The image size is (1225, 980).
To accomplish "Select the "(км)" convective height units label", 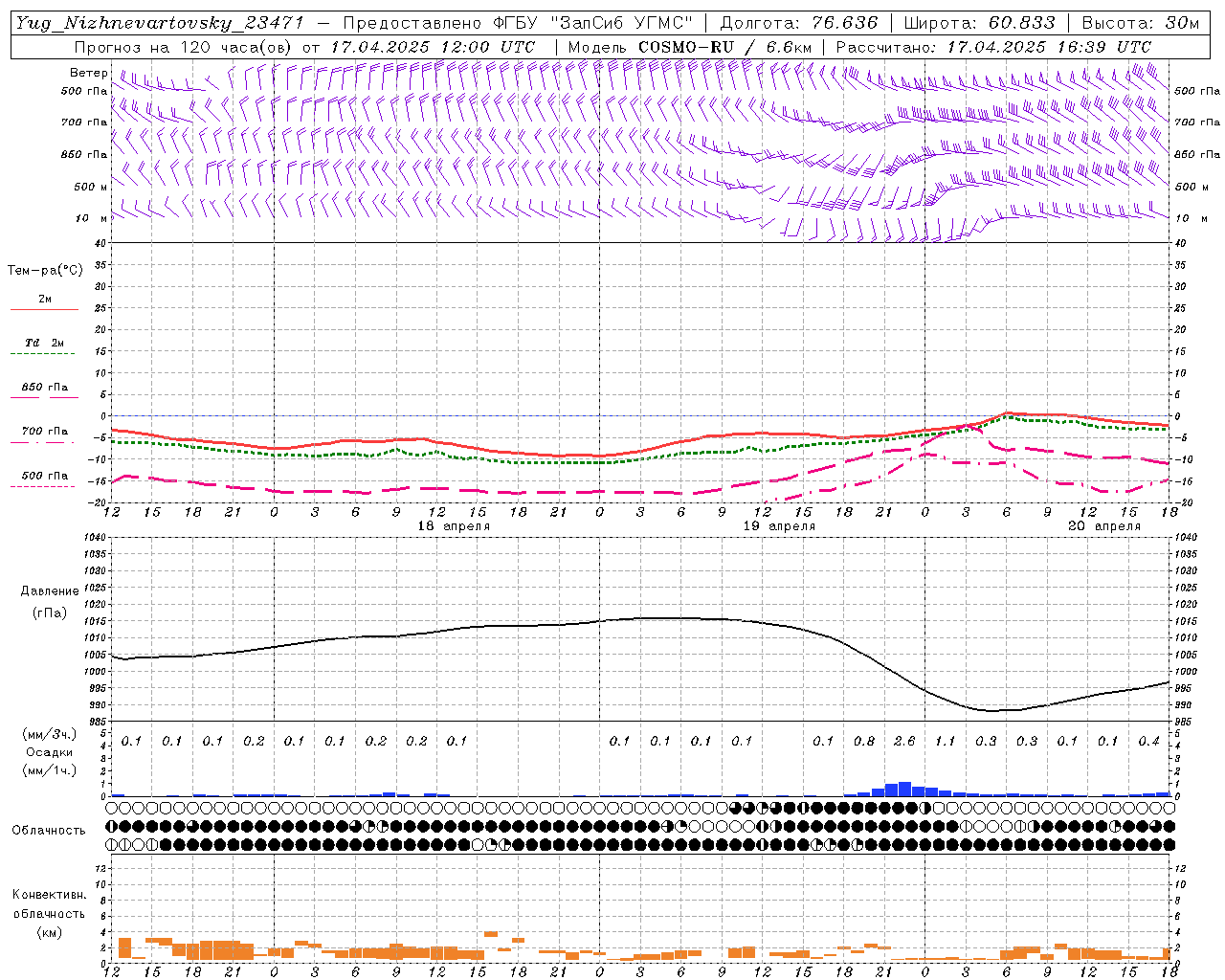I will tap(49, 932).
